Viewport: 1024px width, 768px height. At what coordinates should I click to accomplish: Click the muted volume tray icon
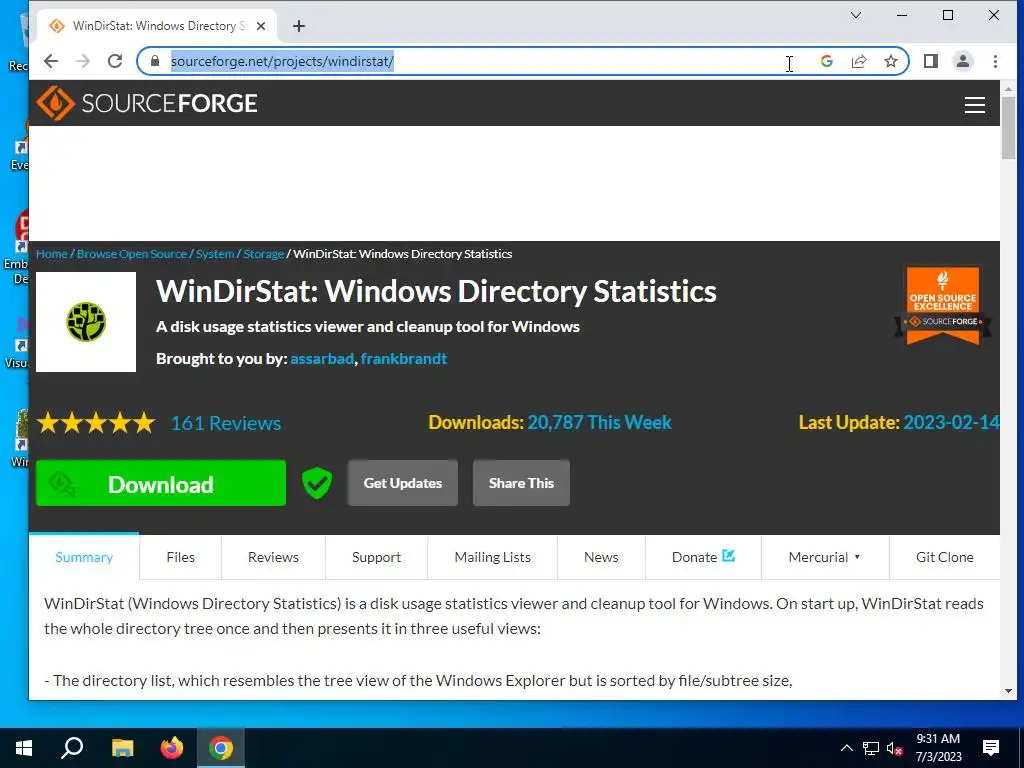tap(894, 748)
